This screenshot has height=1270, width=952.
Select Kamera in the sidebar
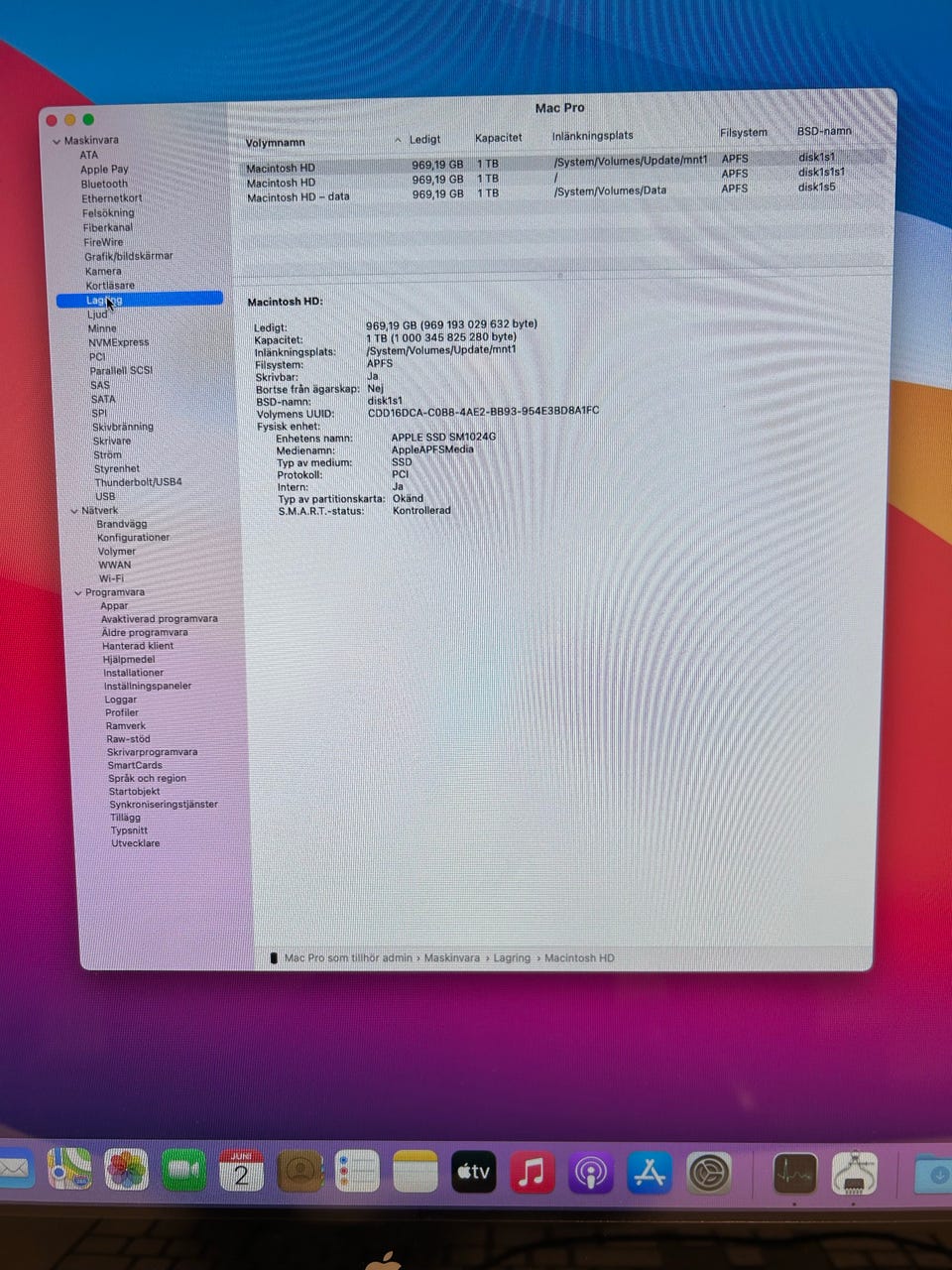(103, 271)
